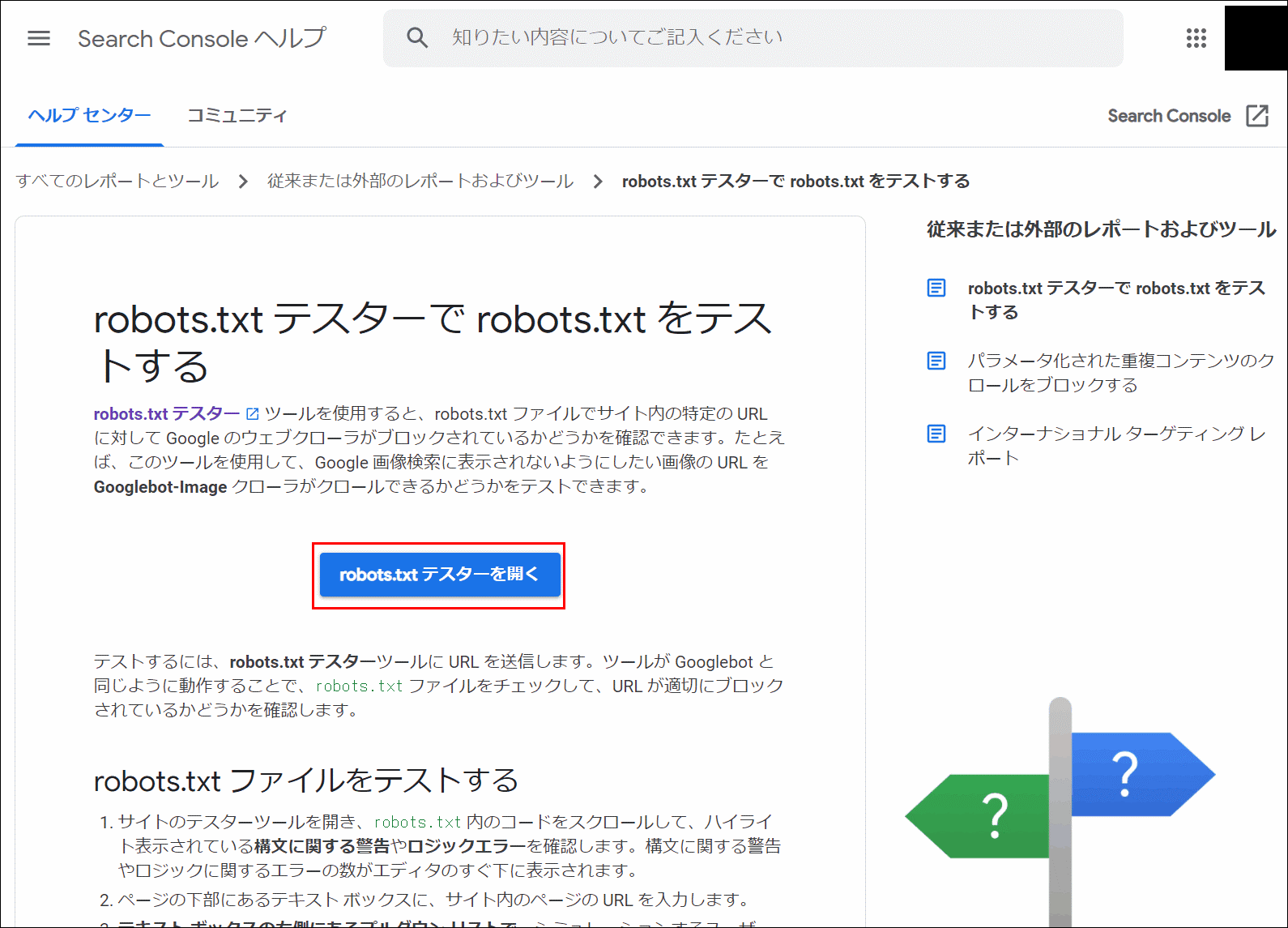Click the green code text robots.txt in paragraph
The image size is (1288, 928).
coord(359,686)
